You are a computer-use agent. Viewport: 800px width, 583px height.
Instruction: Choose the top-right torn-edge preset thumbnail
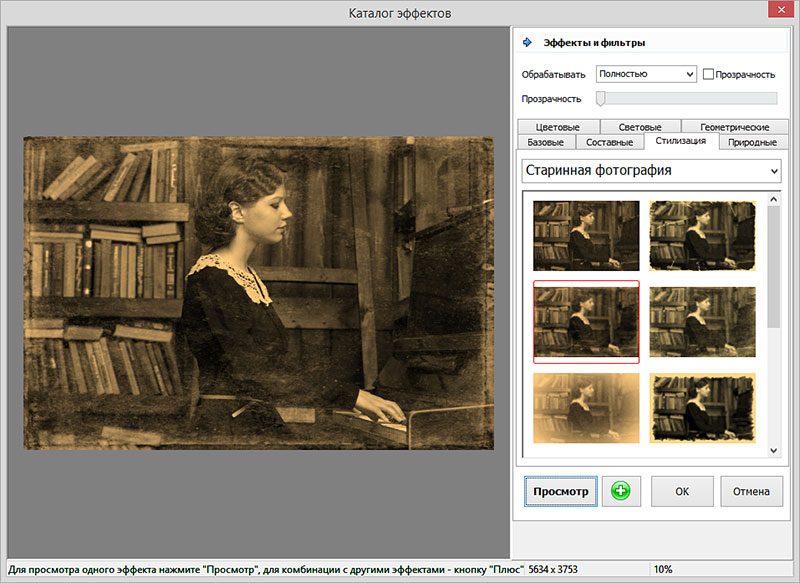pyautogui.click(x=702, y=235)
